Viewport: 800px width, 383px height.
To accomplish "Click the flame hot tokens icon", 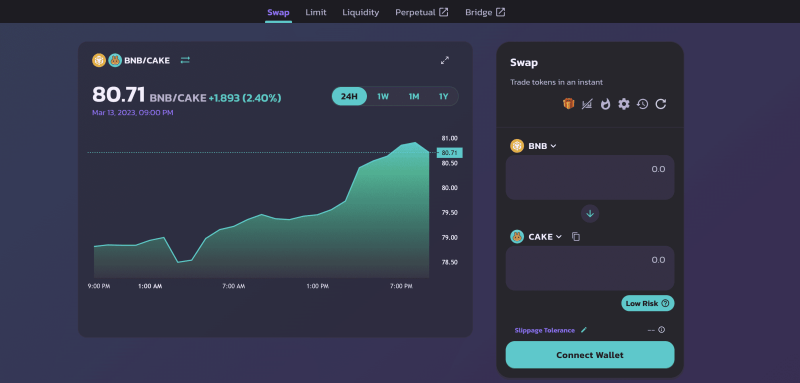I will pos(606,104).
